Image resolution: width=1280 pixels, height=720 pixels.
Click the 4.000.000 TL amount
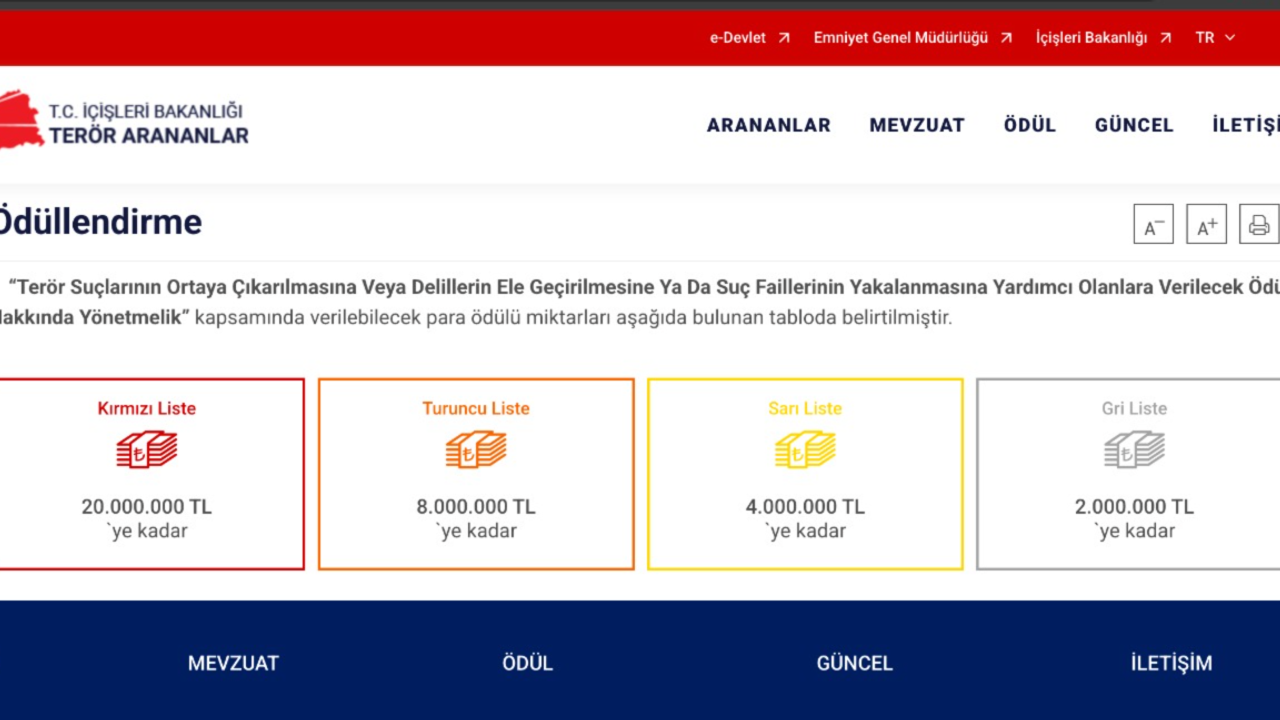(805, 507)
